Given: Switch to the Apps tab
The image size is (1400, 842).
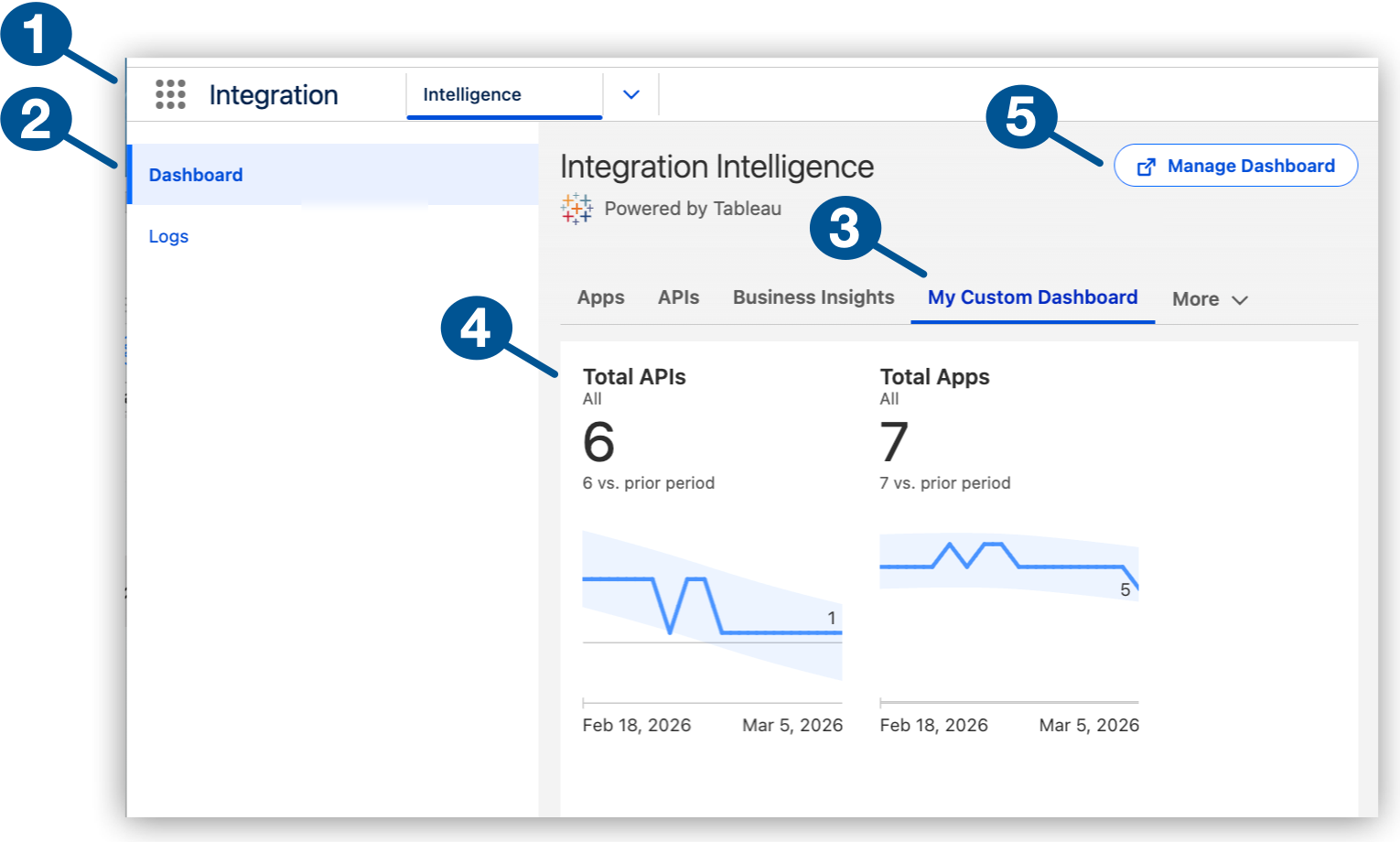Looking at the screenshot, I should click(x=600, y=297).
